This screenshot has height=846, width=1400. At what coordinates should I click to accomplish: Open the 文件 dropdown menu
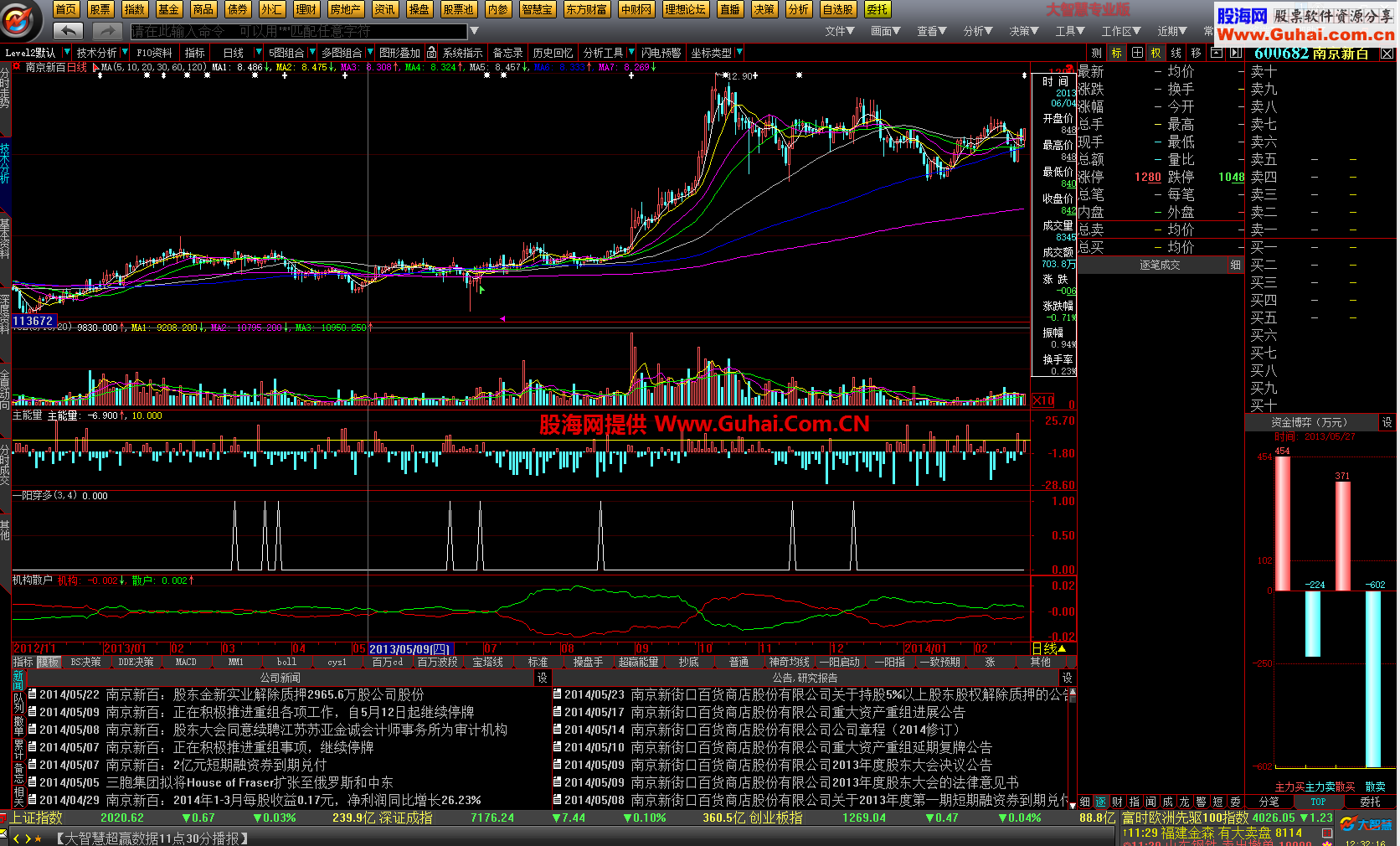tap(839, 31)
